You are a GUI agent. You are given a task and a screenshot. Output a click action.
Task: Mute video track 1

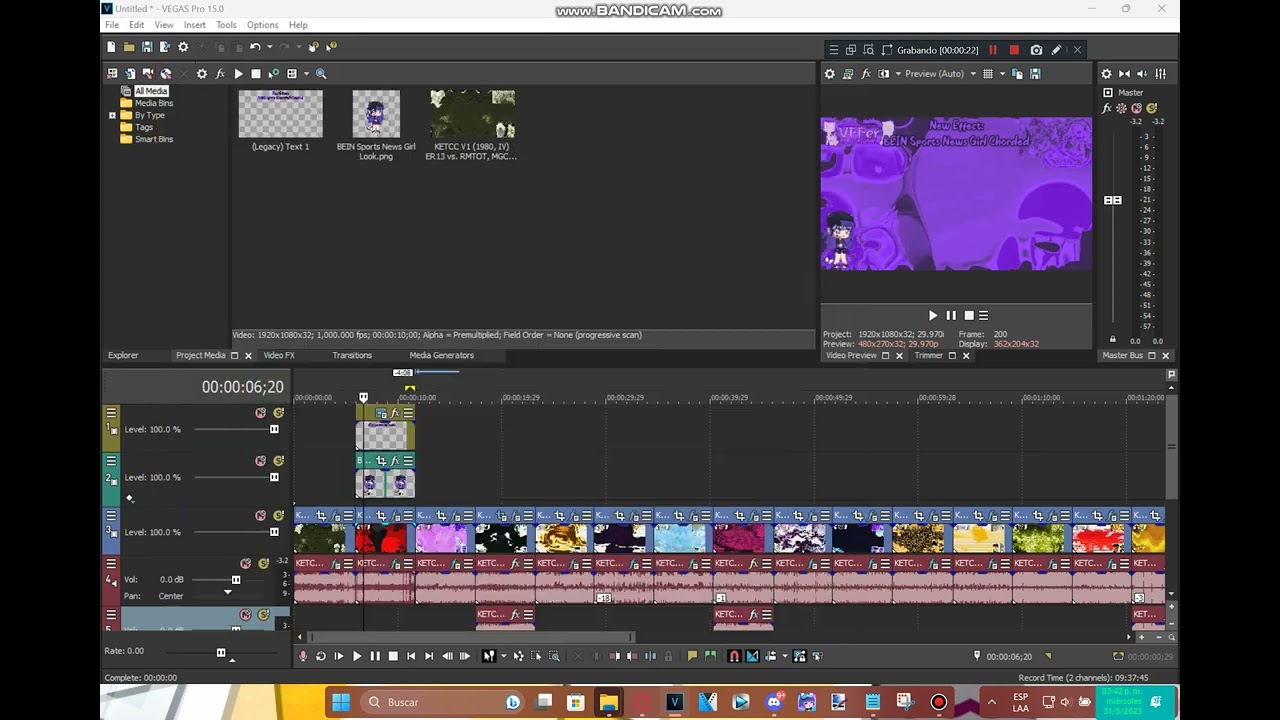(x=260, y=413)
